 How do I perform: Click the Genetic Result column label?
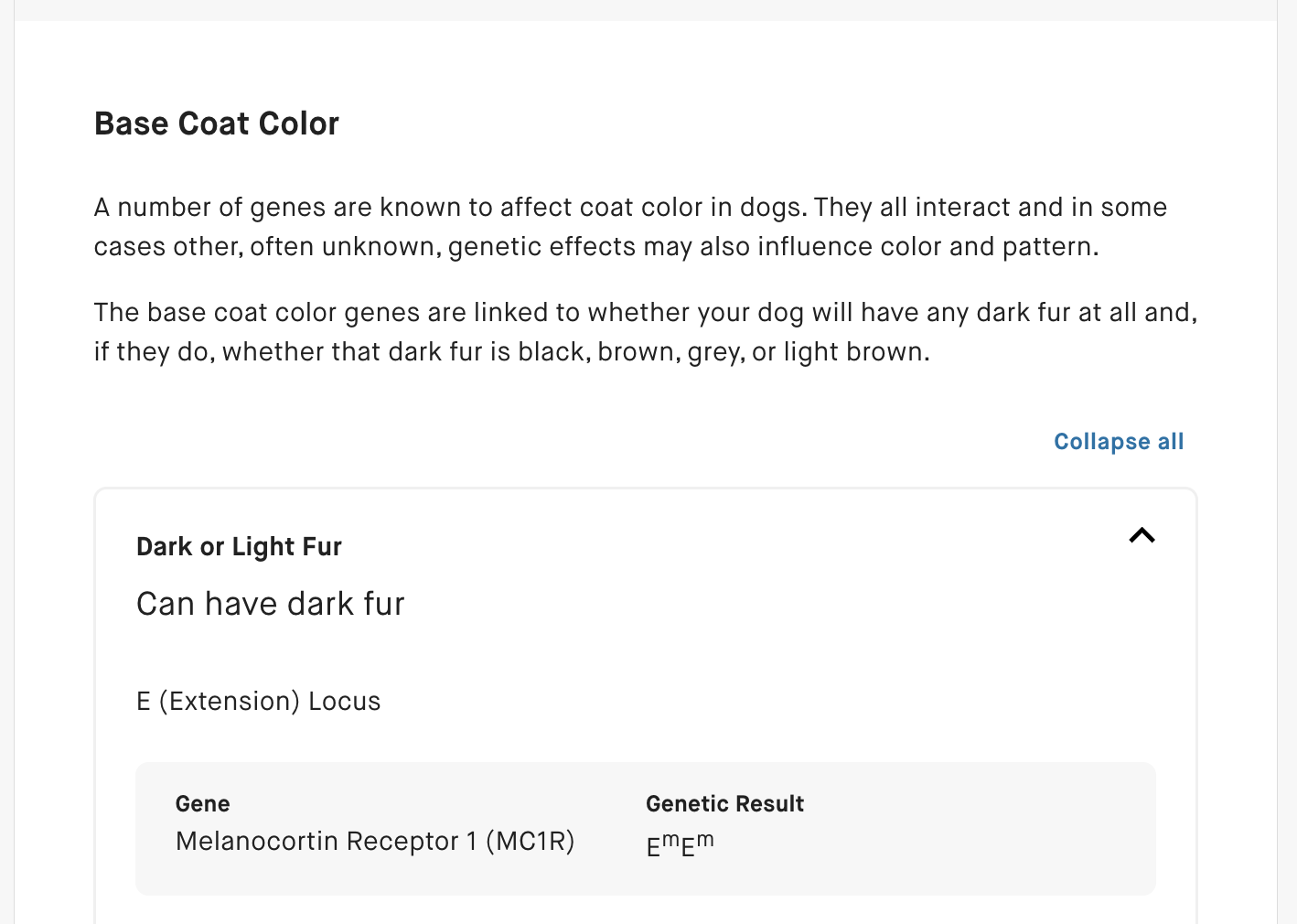[x=725, y=804]
